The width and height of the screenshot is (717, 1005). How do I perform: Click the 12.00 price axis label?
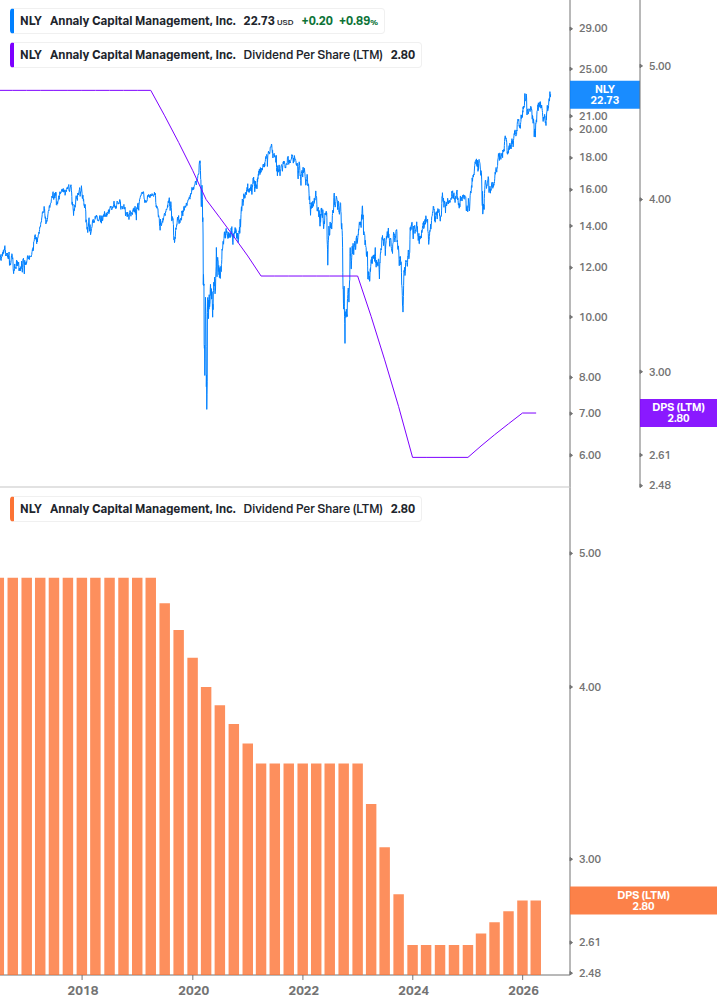pyautogui.click(x=593, y=267)
